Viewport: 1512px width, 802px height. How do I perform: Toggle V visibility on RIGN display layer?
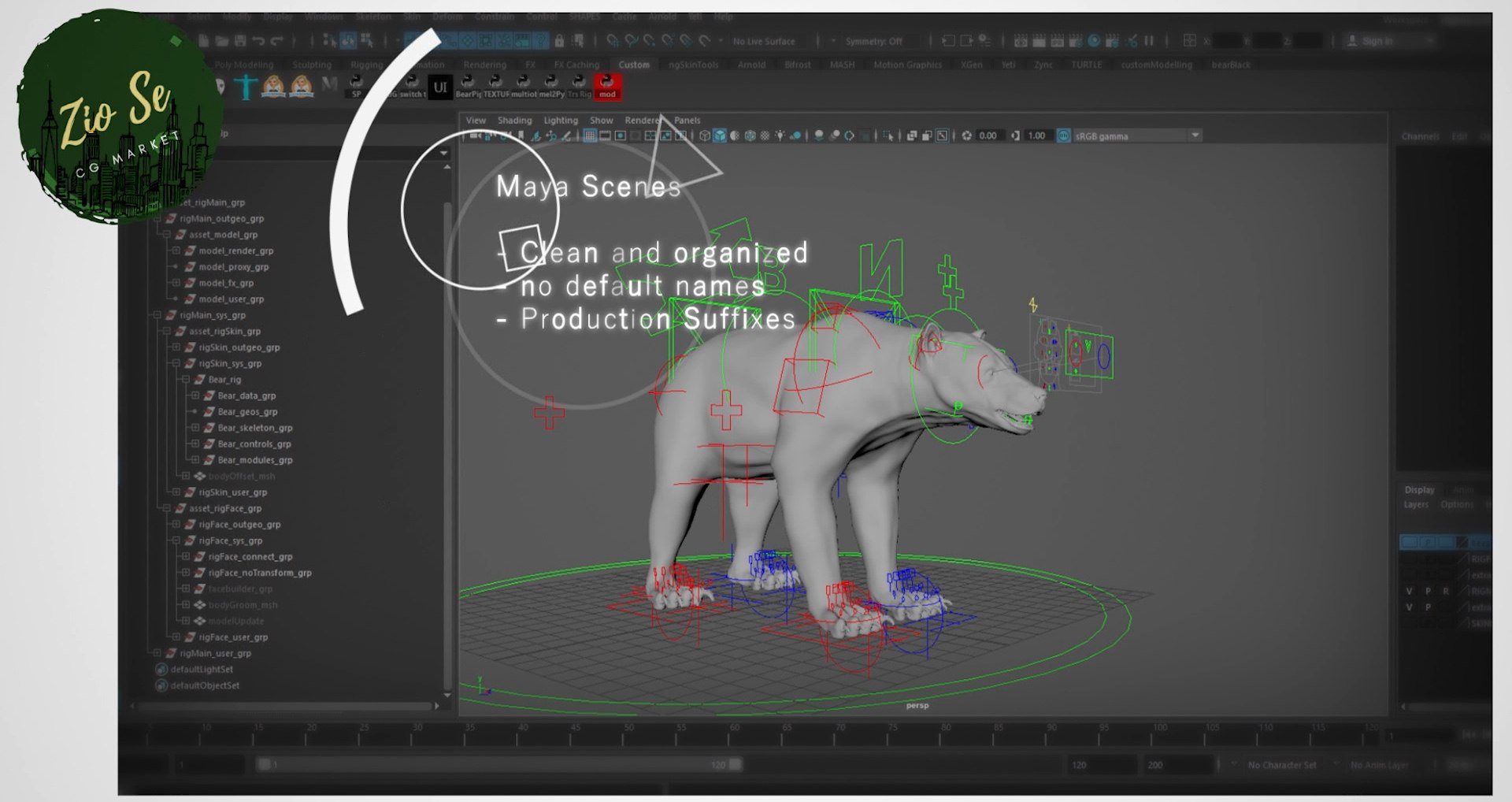[1409, 591]
